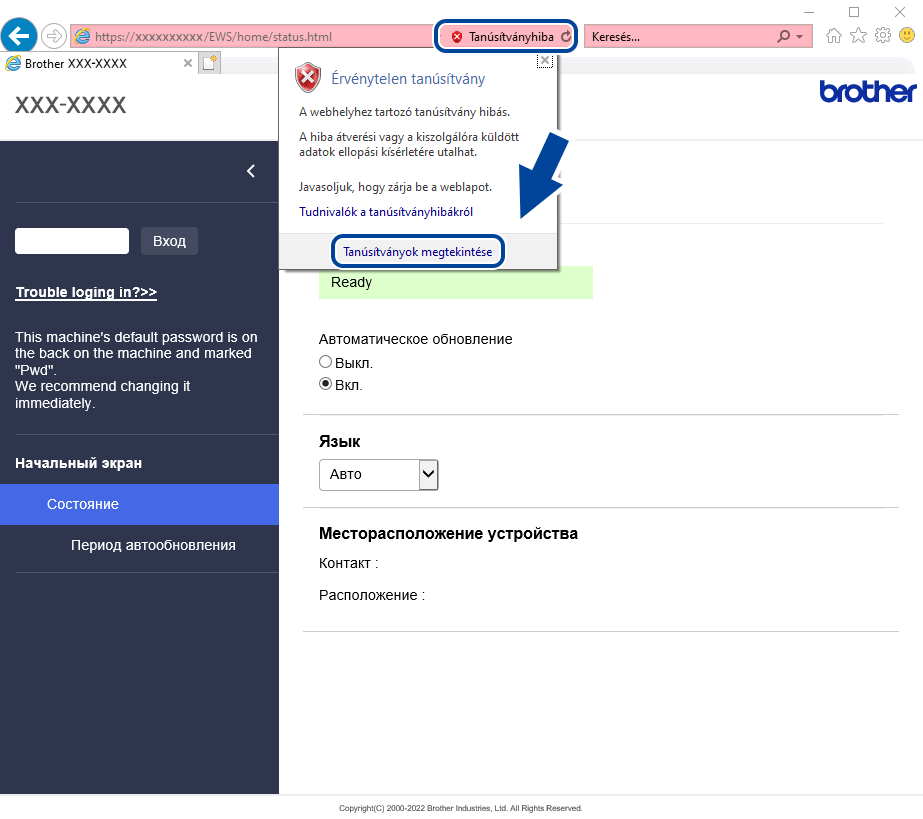Click the refresh icon in address bar
The width and height of the screenshot is (923, 819).
pyautogui.click(x=566, y=37)
